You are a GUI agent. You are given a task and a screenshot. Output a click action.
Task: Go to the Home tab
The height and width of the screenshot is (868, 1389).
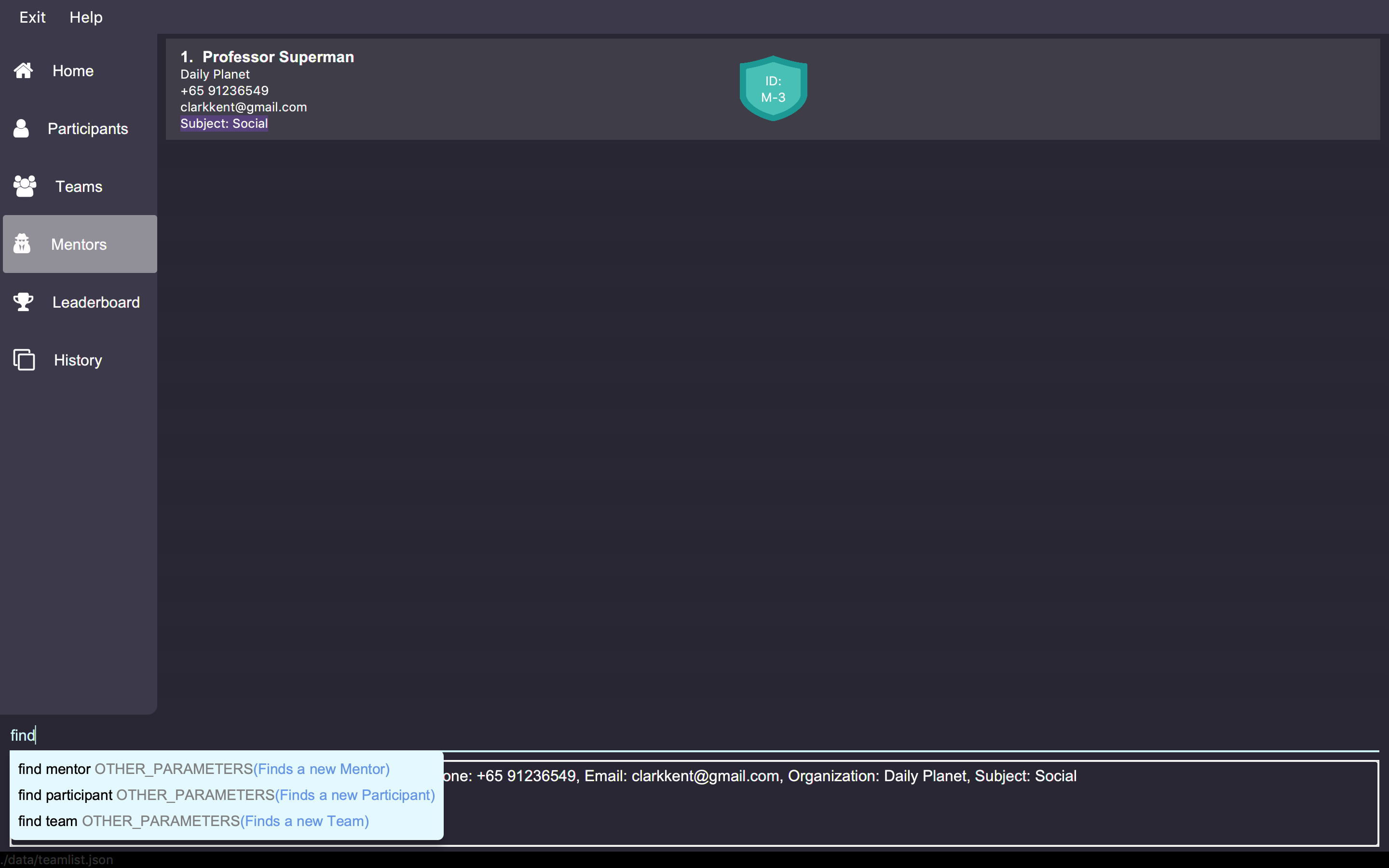[x=73, y=70]
